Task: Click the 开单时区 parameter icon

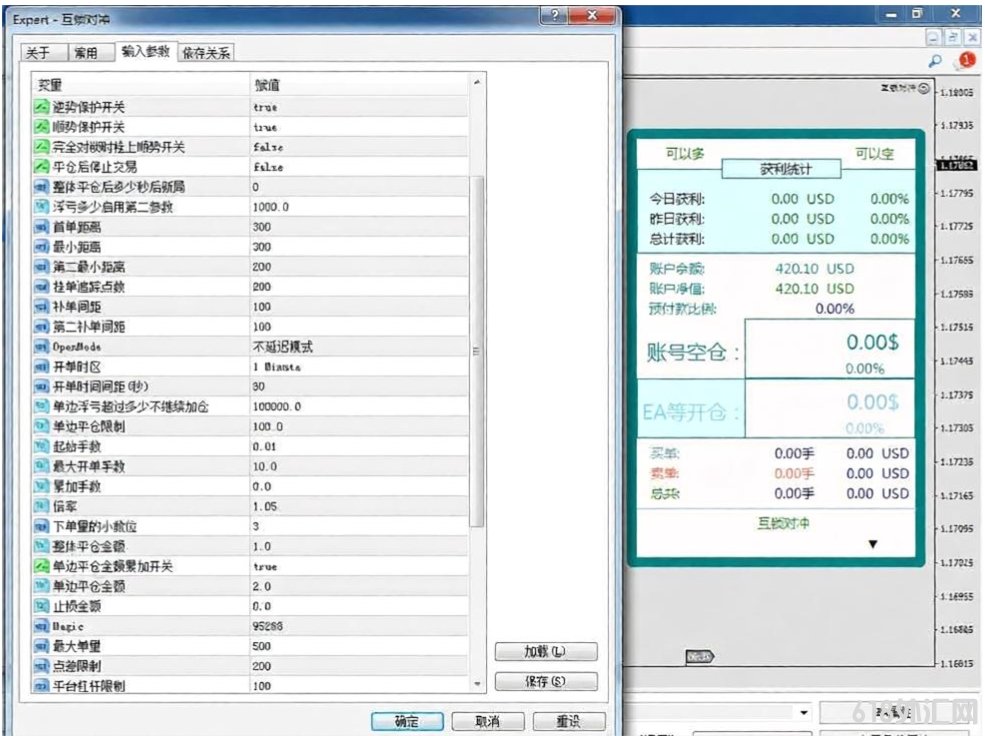Action: point(41,367)
